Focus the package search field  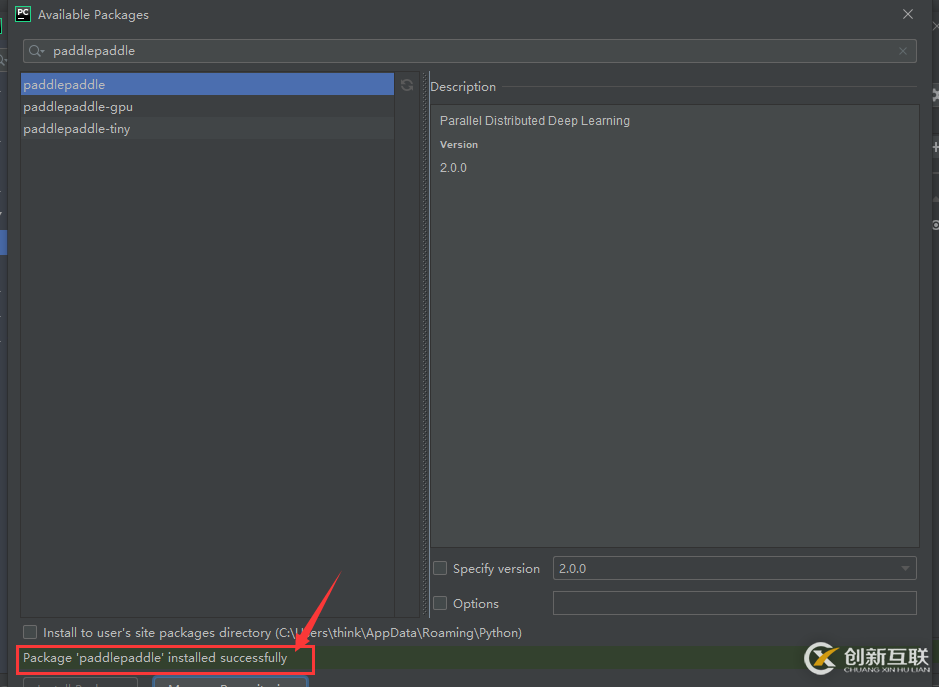pos(470,51)
